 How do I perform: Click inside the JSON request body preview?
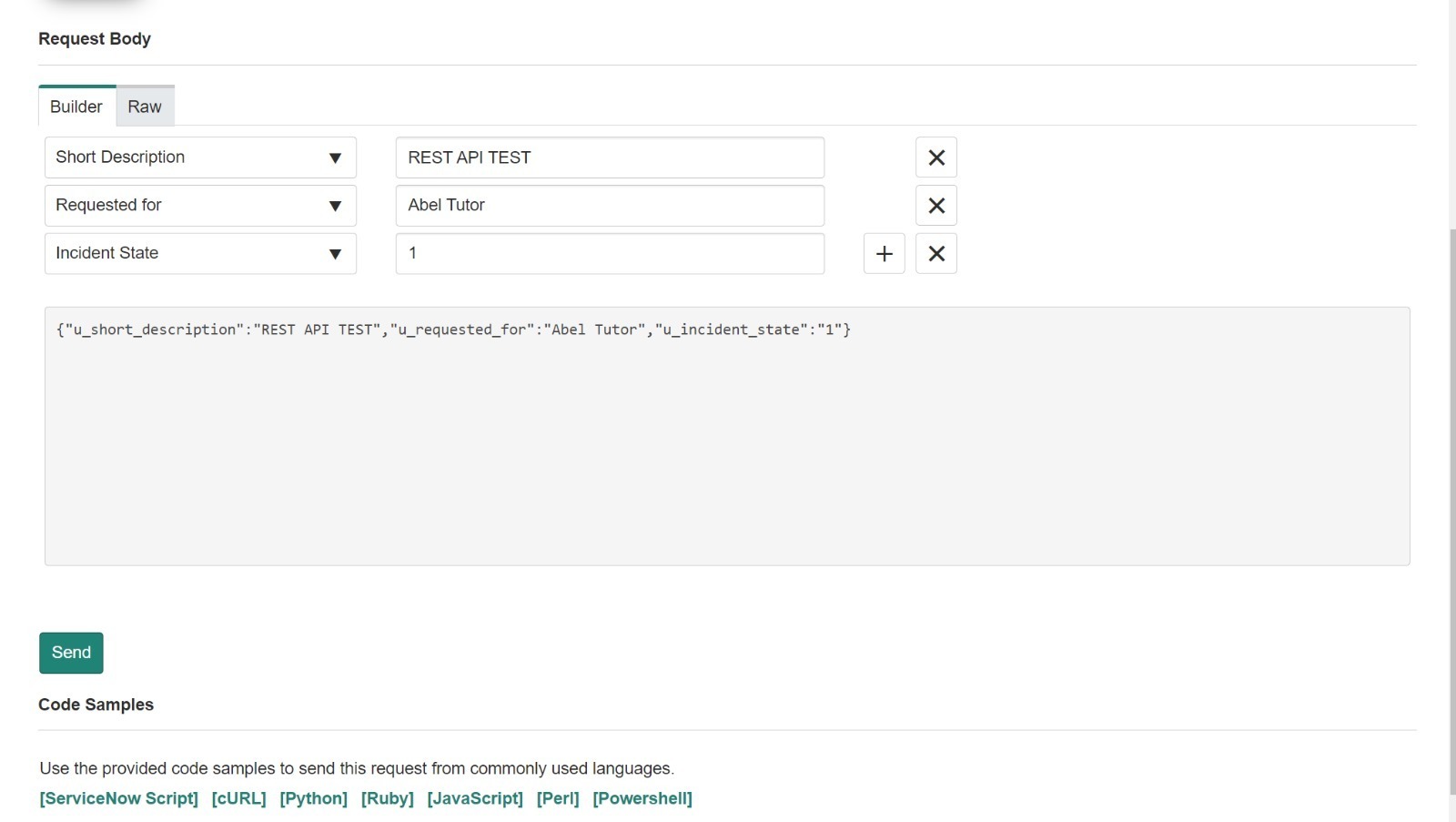pyautogui.click(x=727, y=436)
